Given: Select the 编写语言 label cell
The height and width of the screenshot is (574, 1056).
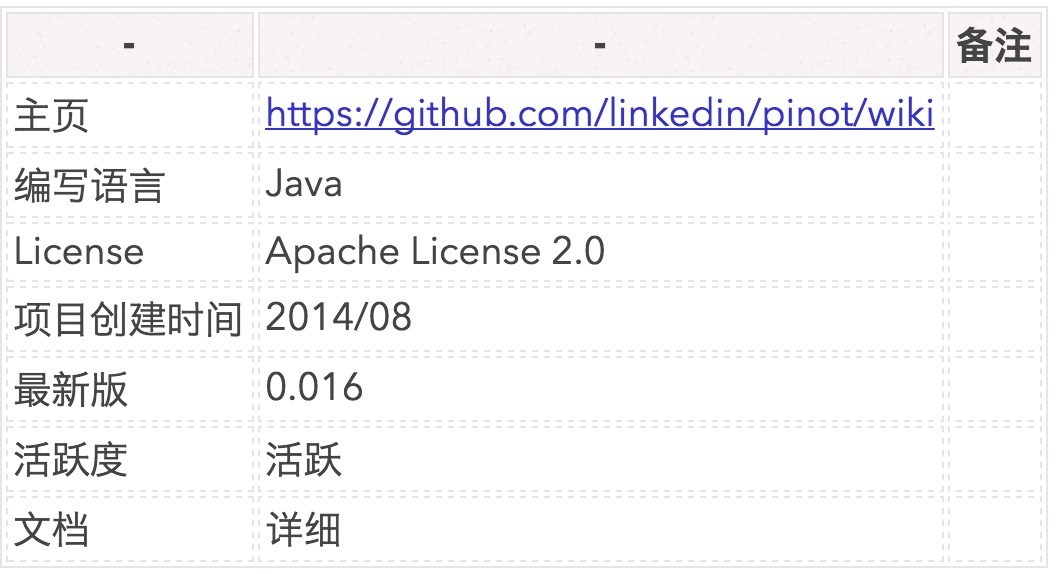Looking at the screenshot, I should [89, 186].
